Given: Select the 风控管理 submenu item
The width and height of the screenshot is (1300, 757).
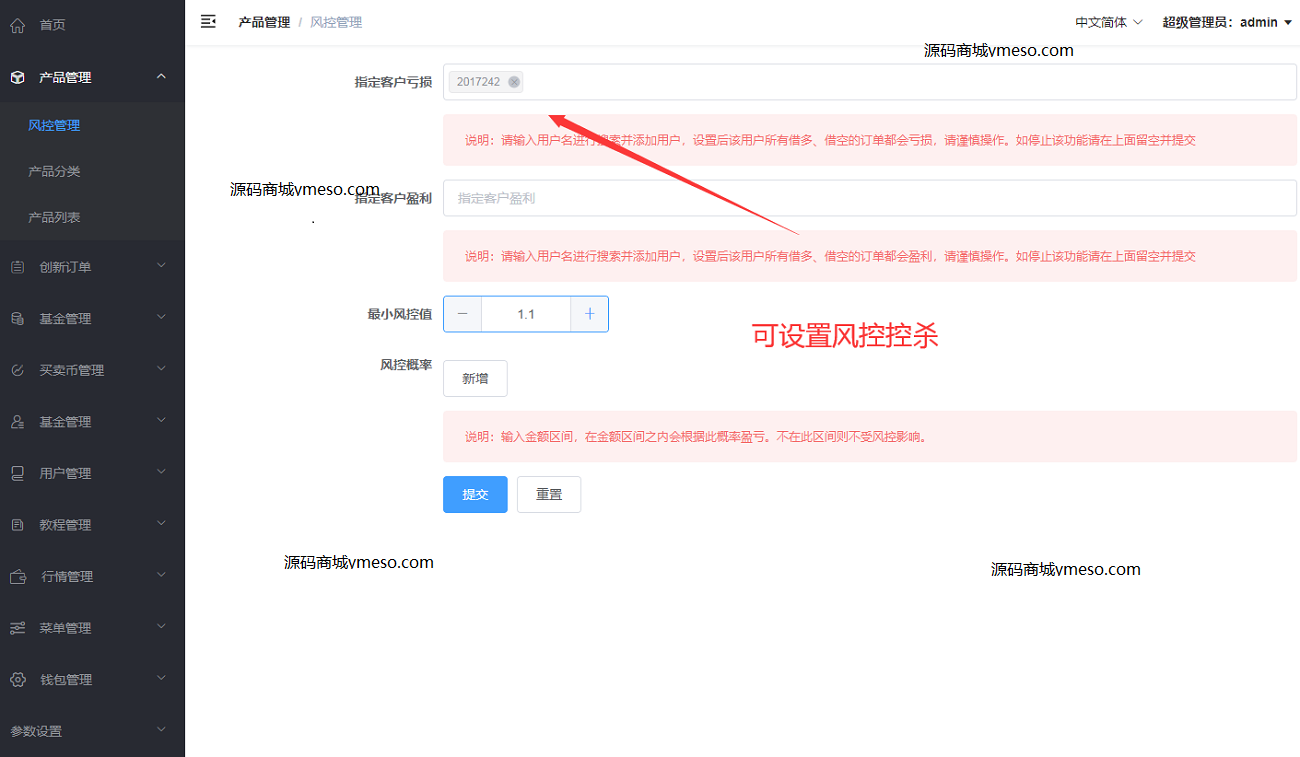Looking at the screenshot, I should (x=54, y=126).
